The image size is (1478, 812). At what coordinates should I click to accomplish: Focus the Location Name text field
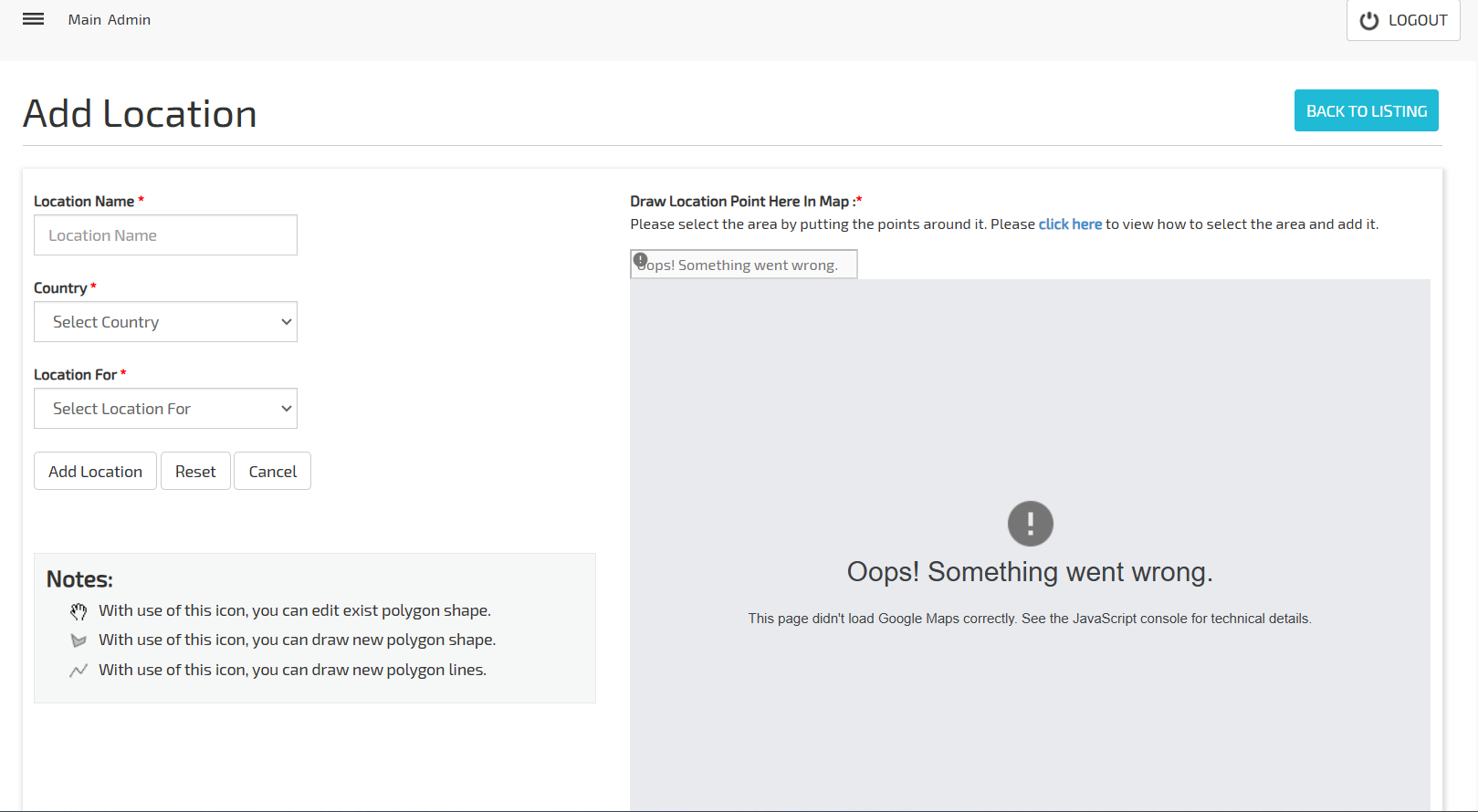pyautogui.click(x=165, y=235)
